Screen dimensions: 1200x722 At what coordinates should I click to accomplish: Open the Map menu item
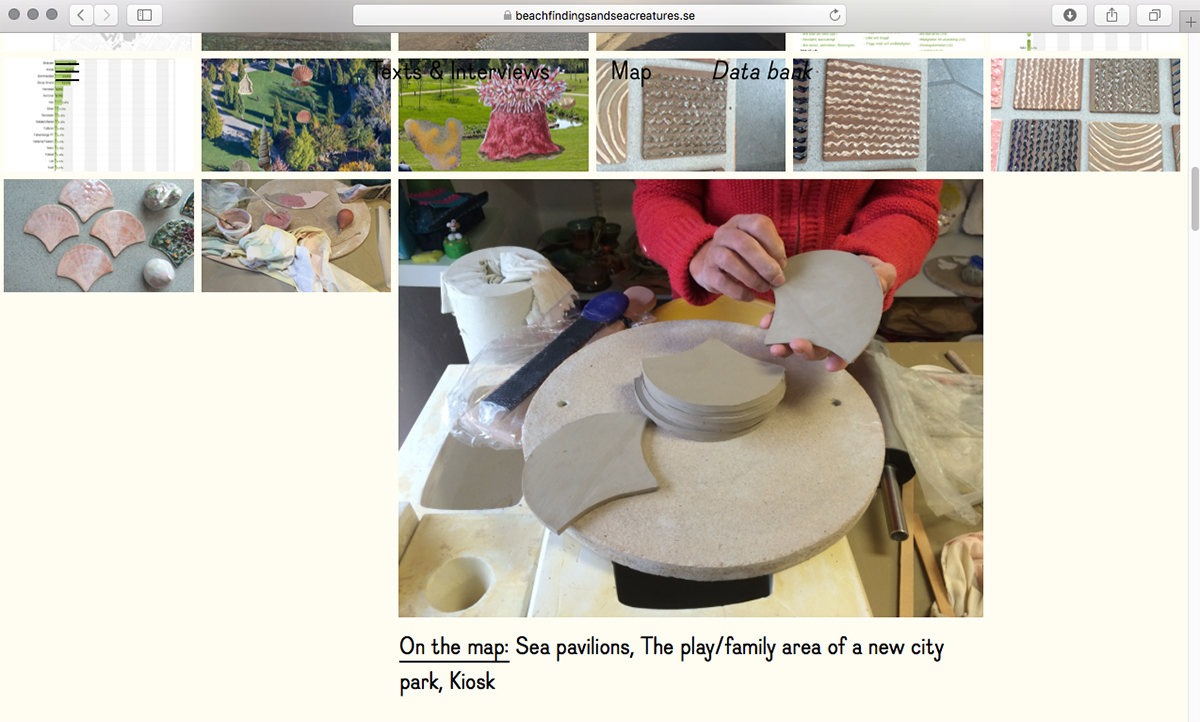[631, 72]
